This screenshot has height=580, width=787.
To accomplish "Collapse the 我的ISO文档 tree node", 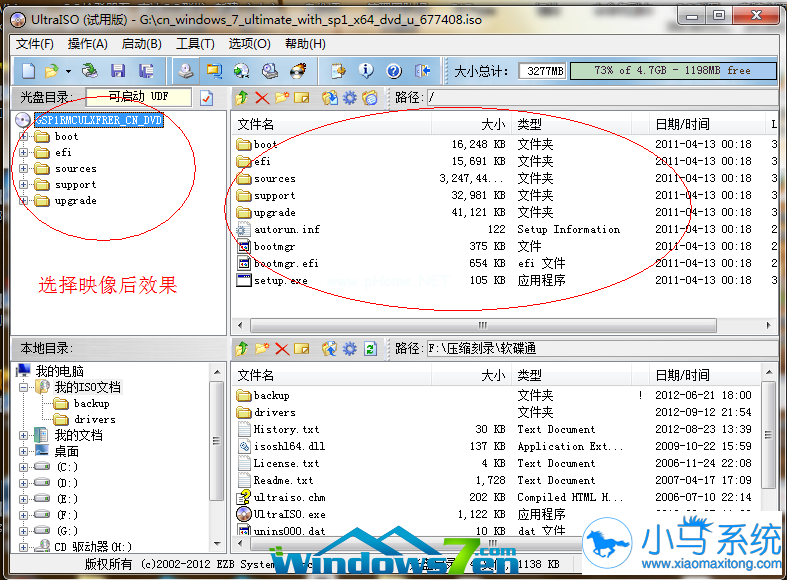I will tap(23, 387).
